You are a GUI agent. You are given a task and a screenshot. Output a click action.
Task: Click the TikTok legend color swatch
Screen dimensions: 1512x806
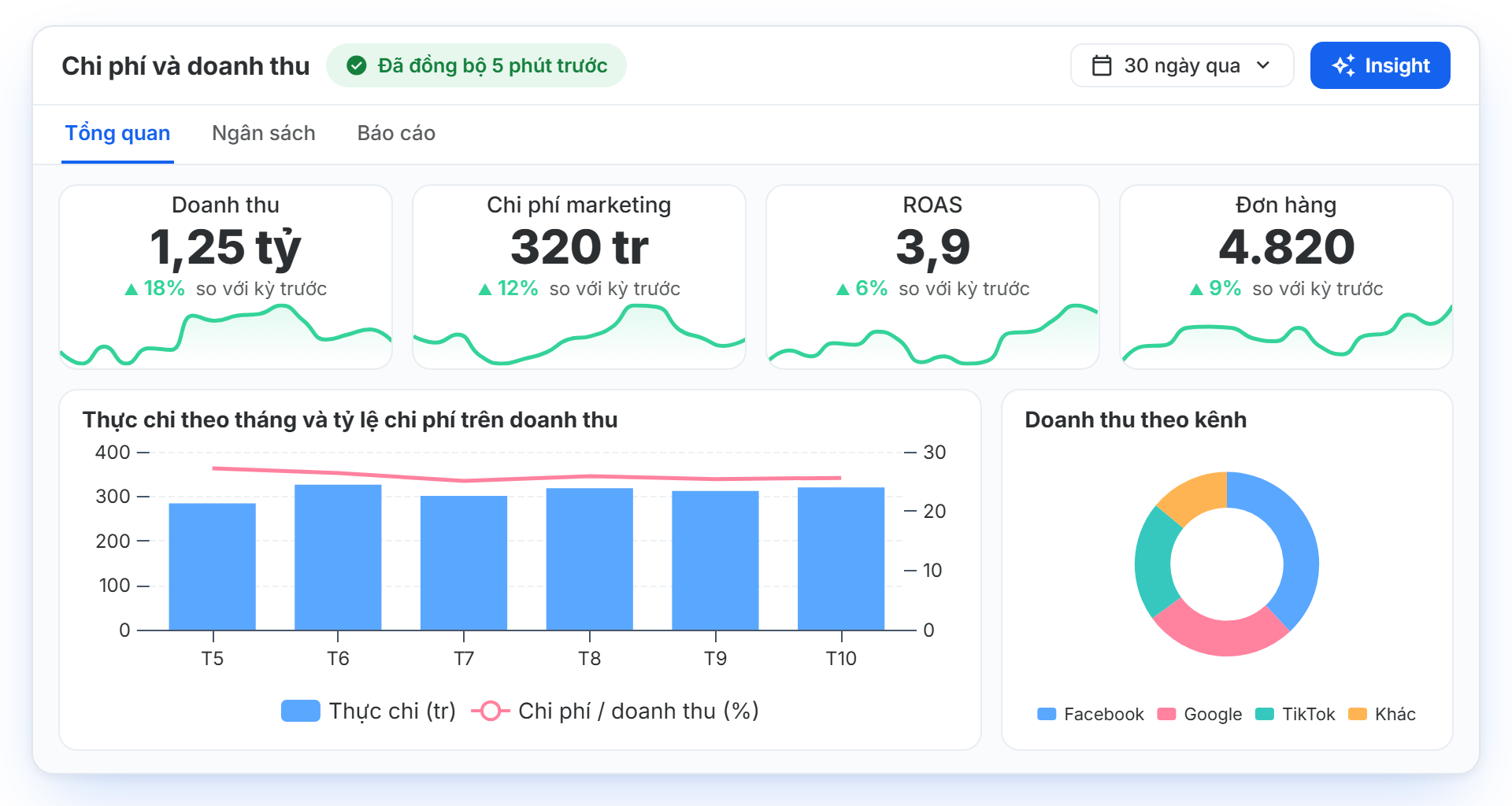1265,714
